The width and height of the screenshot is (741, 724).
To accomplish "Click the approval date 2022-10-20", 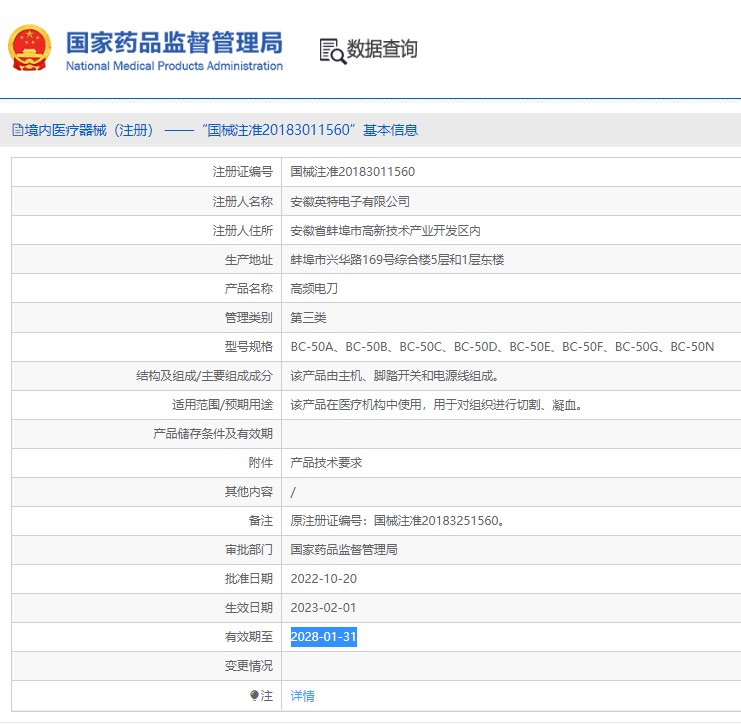I will point(323,579).
